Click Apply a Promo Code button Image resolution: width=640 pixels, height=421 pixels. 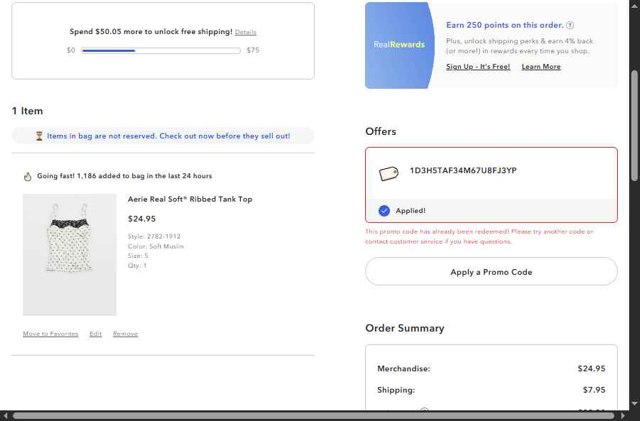tap(491, 272)
